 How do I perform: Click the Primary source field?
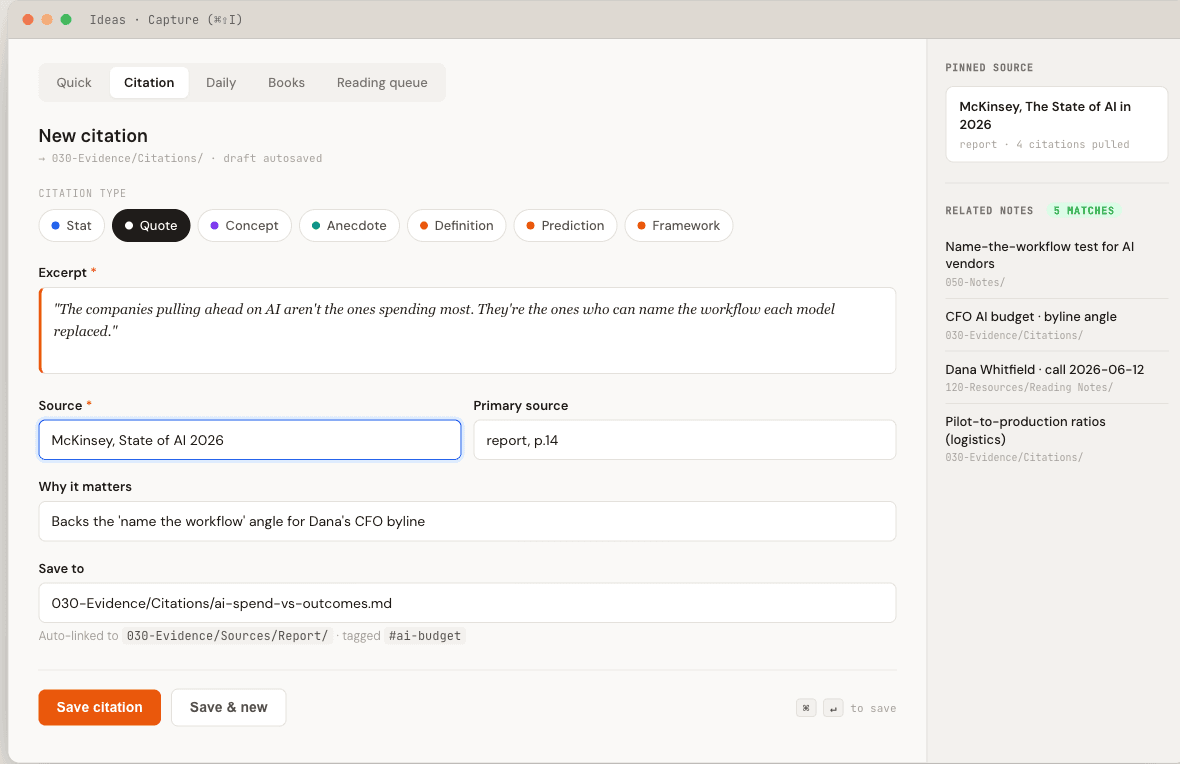685,440
